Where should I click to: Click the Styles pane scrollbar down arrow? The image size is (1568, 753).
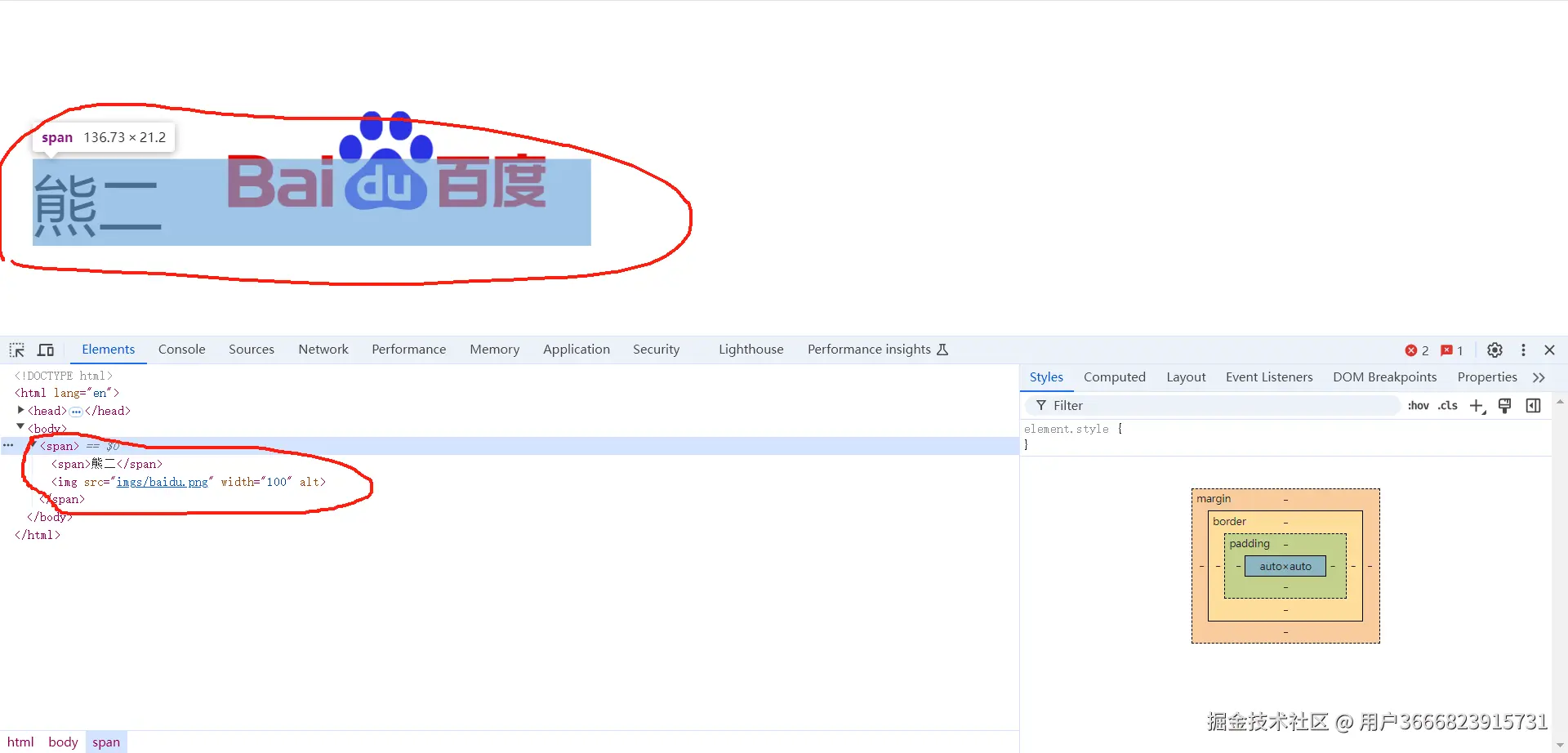[1560, 746]
